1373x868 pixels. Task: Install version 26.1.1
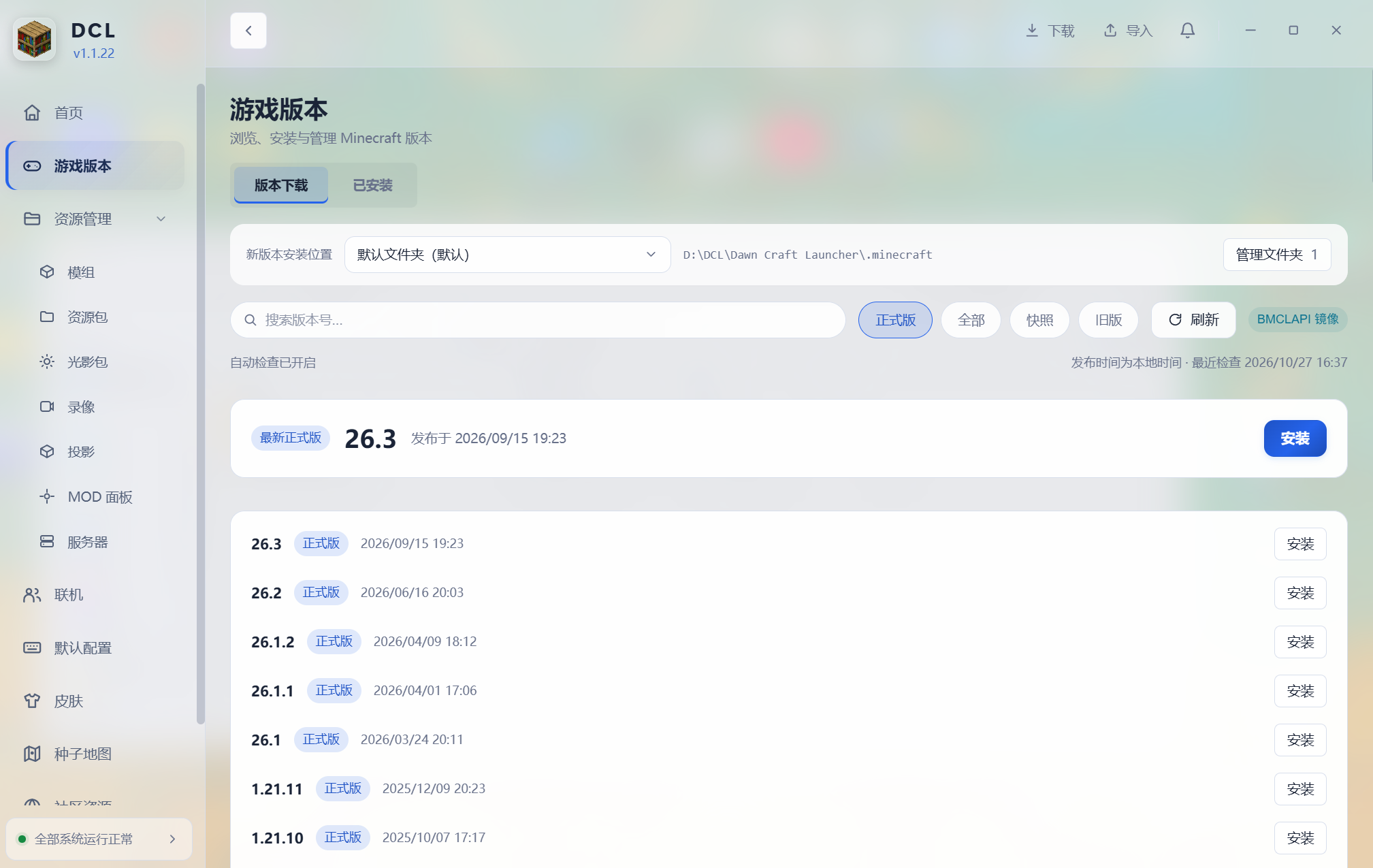click(x=1300, y=691)
